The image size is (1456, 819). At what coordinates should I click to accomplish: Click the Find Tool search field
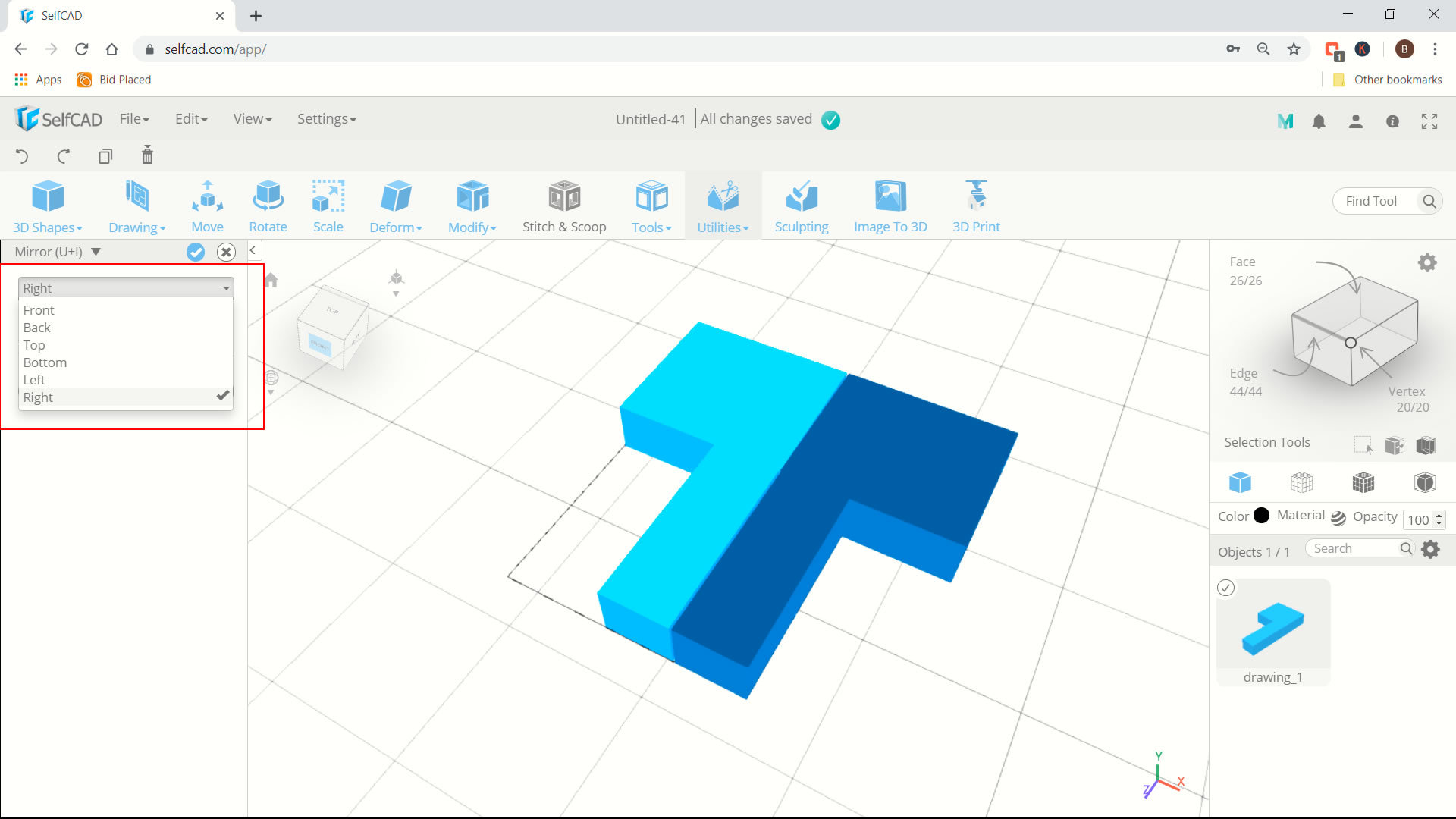tap(1376, 201)
